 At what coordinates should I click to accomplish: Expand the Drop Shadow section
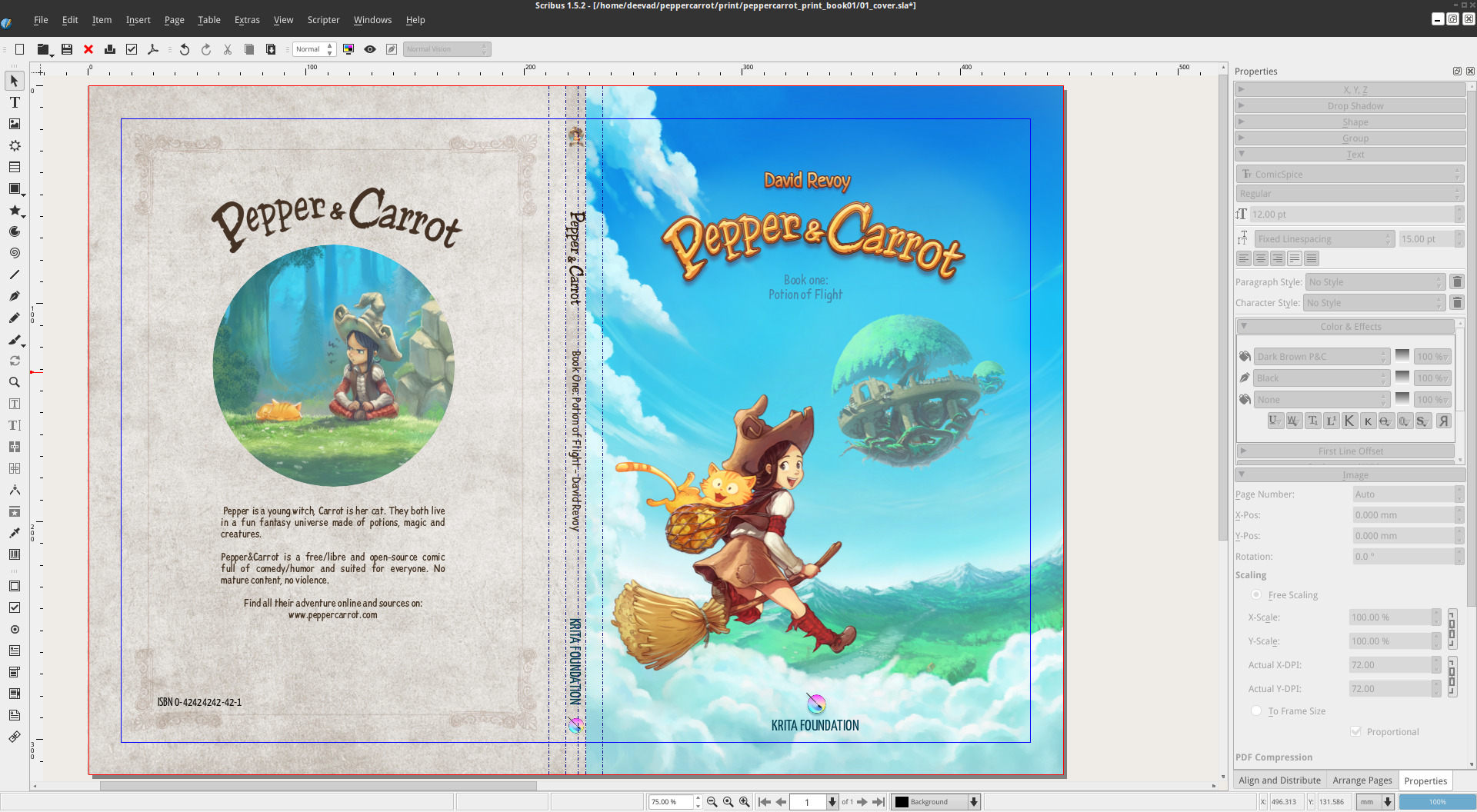click(x=1350, y=106)
